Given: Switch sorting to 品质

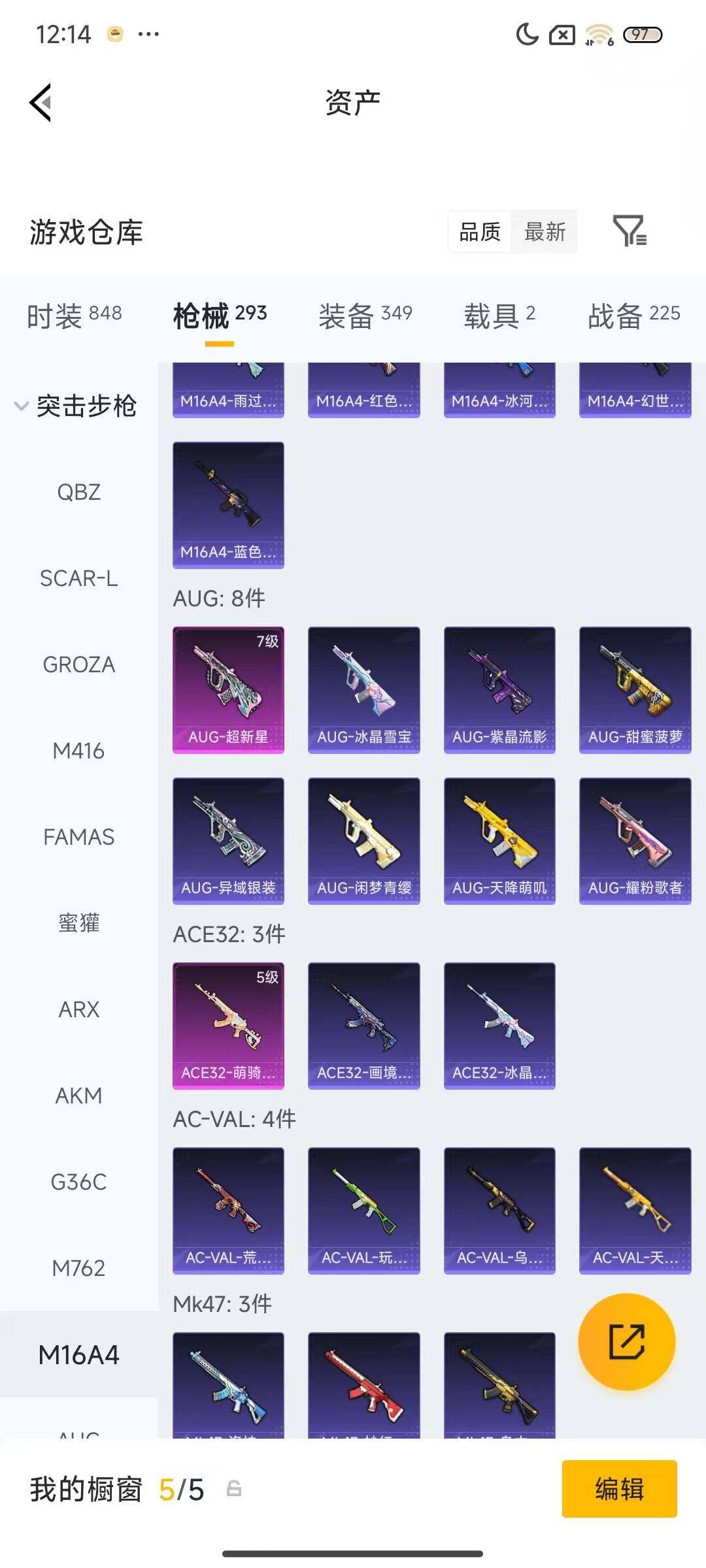Looking at the screenshot, I should pos(480,231).
